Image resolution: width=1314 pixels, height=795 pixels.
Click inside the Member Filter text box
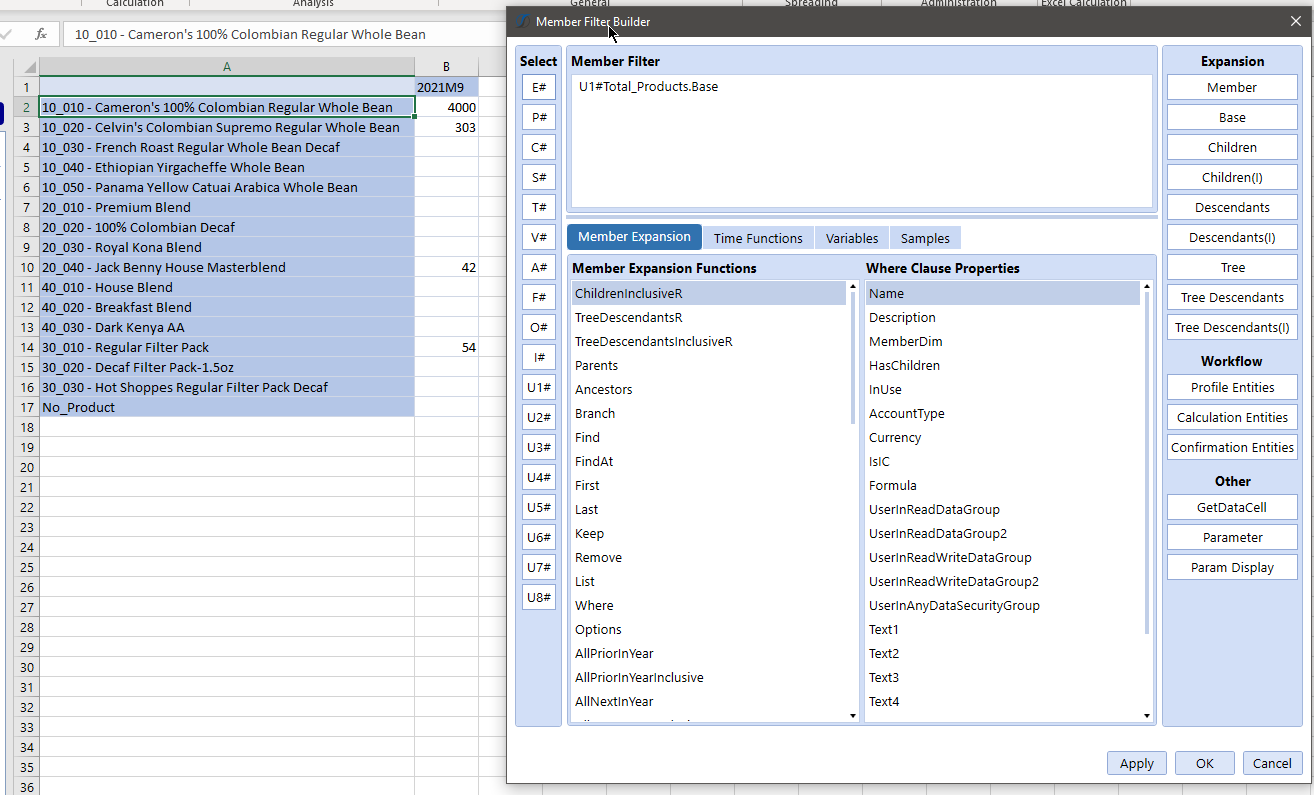click(861, 141)
